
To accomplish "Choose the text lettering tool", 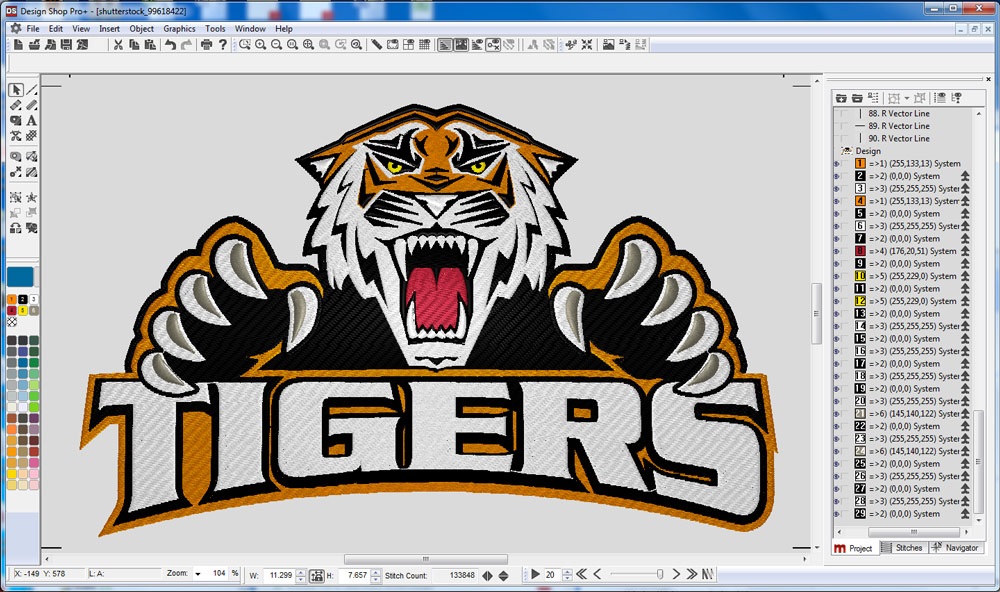I will pos(31,121).
